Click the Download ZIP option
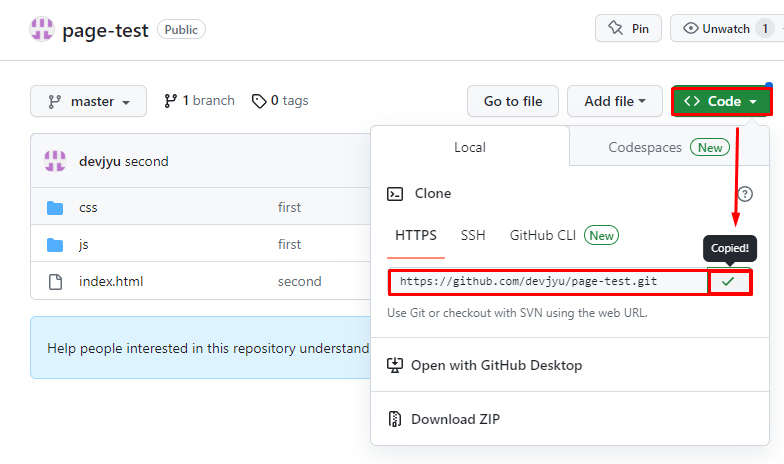The image size is (784, 464). click(455, 419)
